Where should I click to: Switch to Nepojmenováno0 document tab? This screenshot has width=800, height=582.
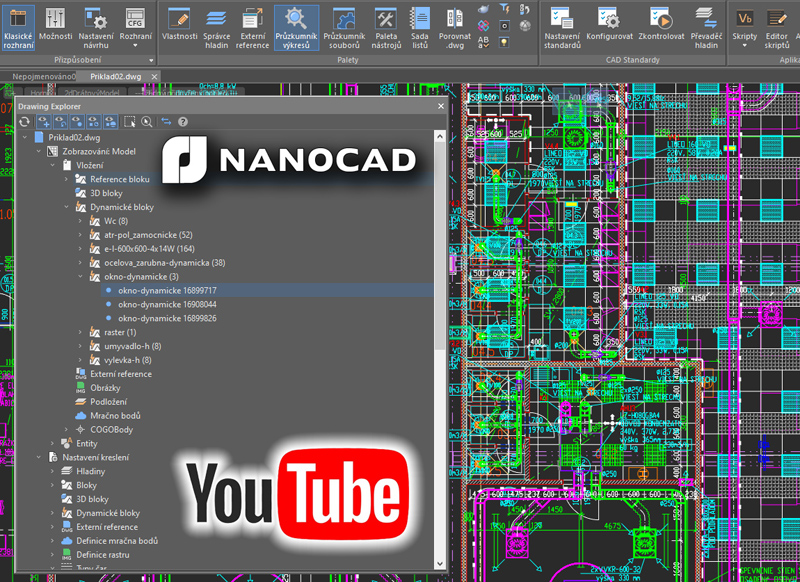pyautogui.click(x=43, y=77)
